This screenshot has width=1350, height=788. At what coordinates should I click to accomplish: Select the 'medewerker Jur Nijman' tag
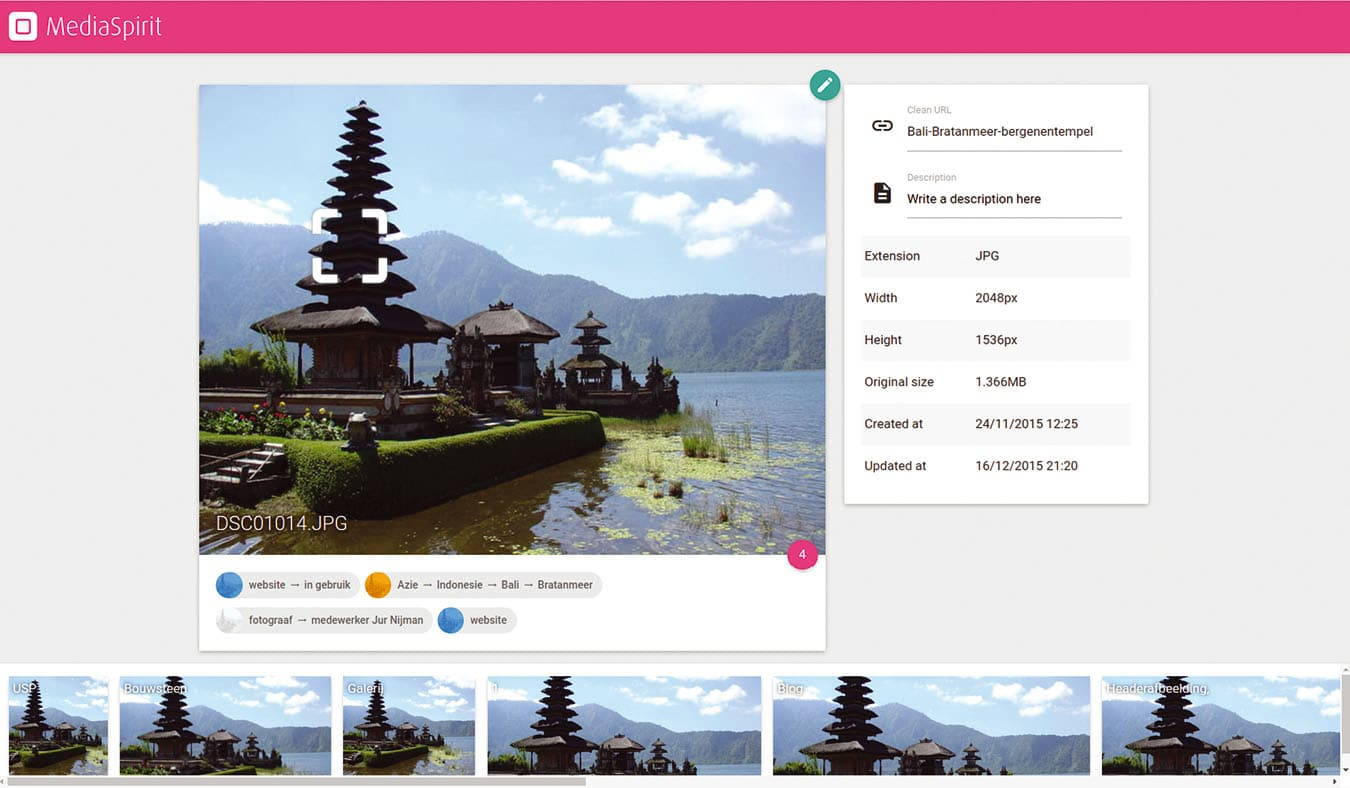pyautogui.click(x=324, y=620)
